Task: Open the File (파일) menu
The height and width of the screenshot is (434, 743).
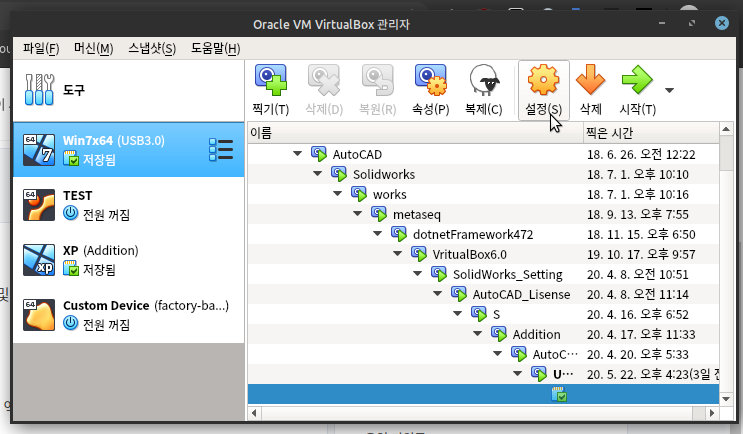Action: pyautogui.click(x=41, y=48)
